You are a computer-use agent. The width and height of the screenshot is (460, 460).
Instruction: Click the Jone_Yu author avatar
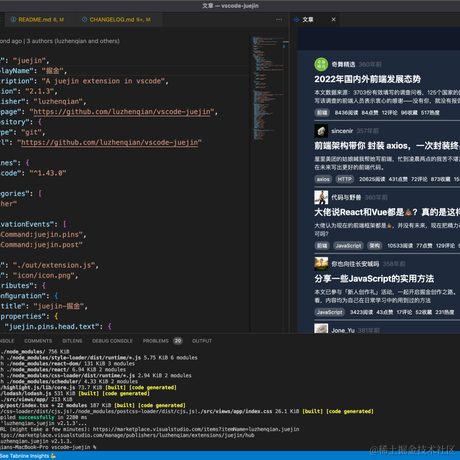321,328
